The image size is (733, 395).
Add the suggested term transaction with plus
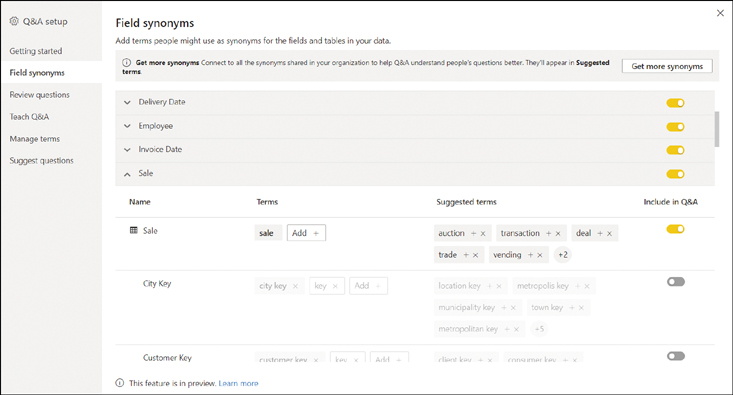coord(548,233)
